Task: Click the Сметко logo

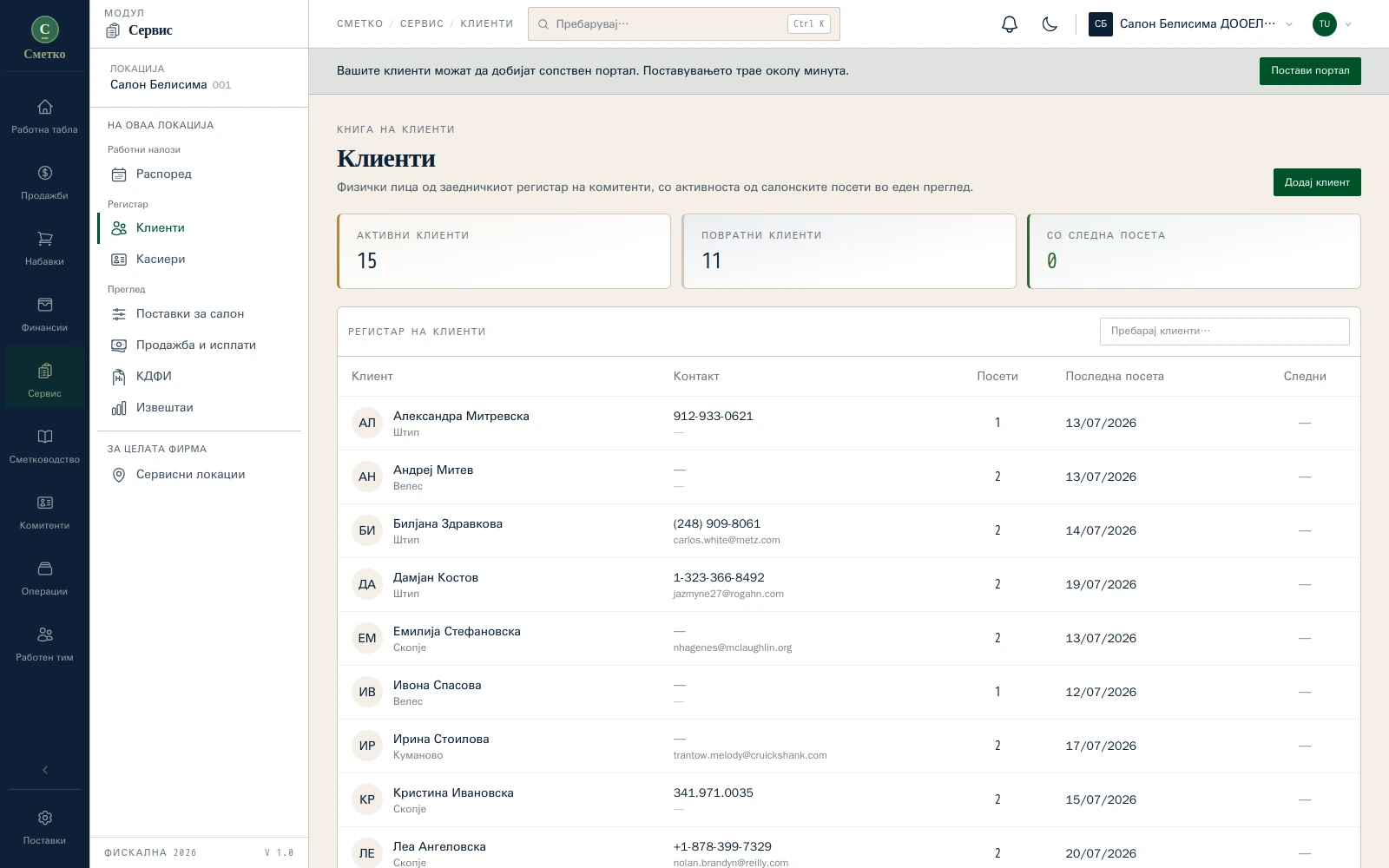Action: click(45, 38)
